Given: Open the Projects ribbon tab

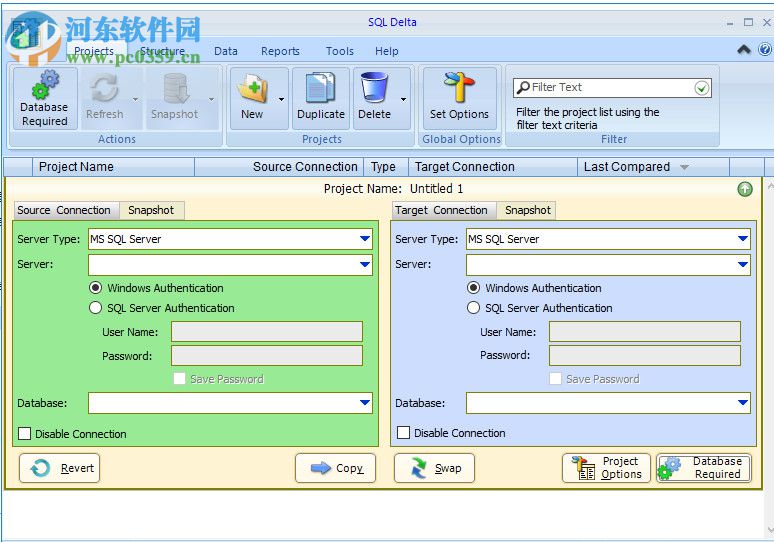Looking at the screenshot, I should 94,51.
